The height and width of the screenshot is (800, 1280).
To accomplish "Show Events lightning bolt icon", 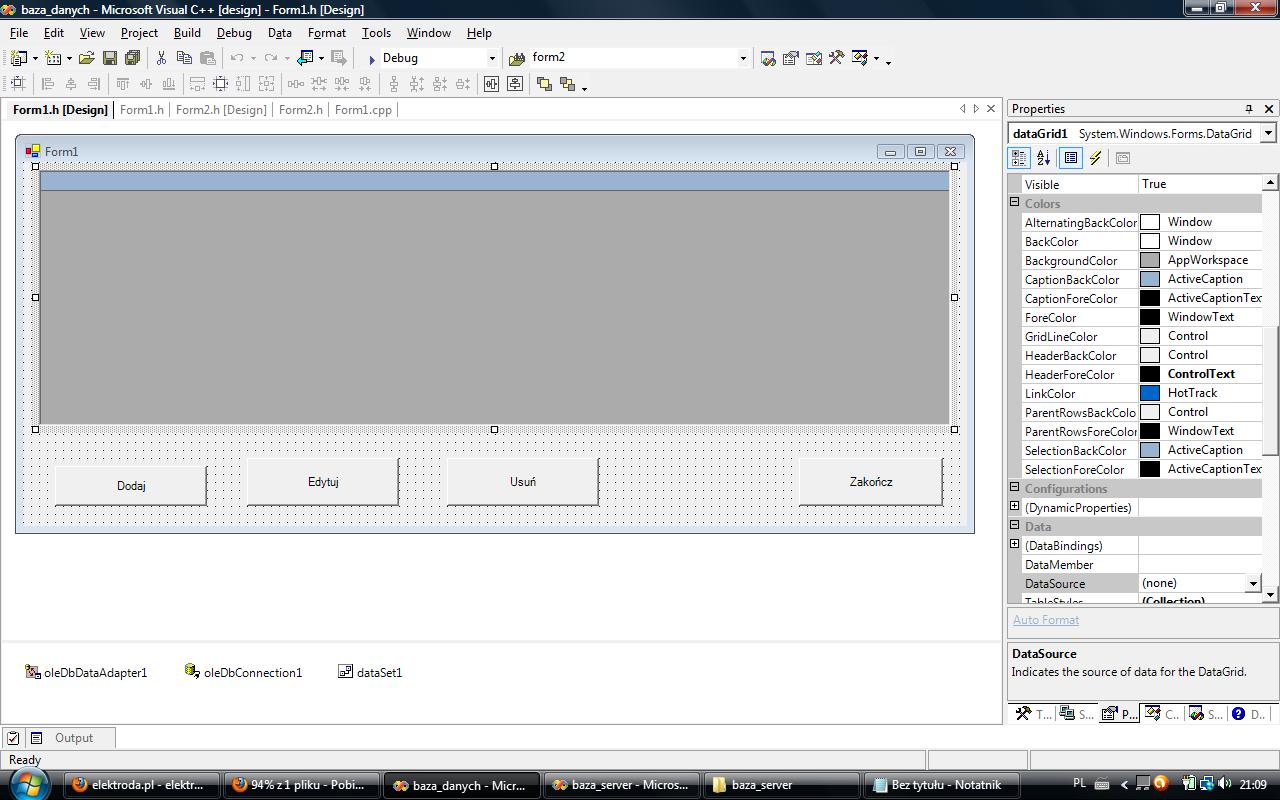I will point(1096,158).
